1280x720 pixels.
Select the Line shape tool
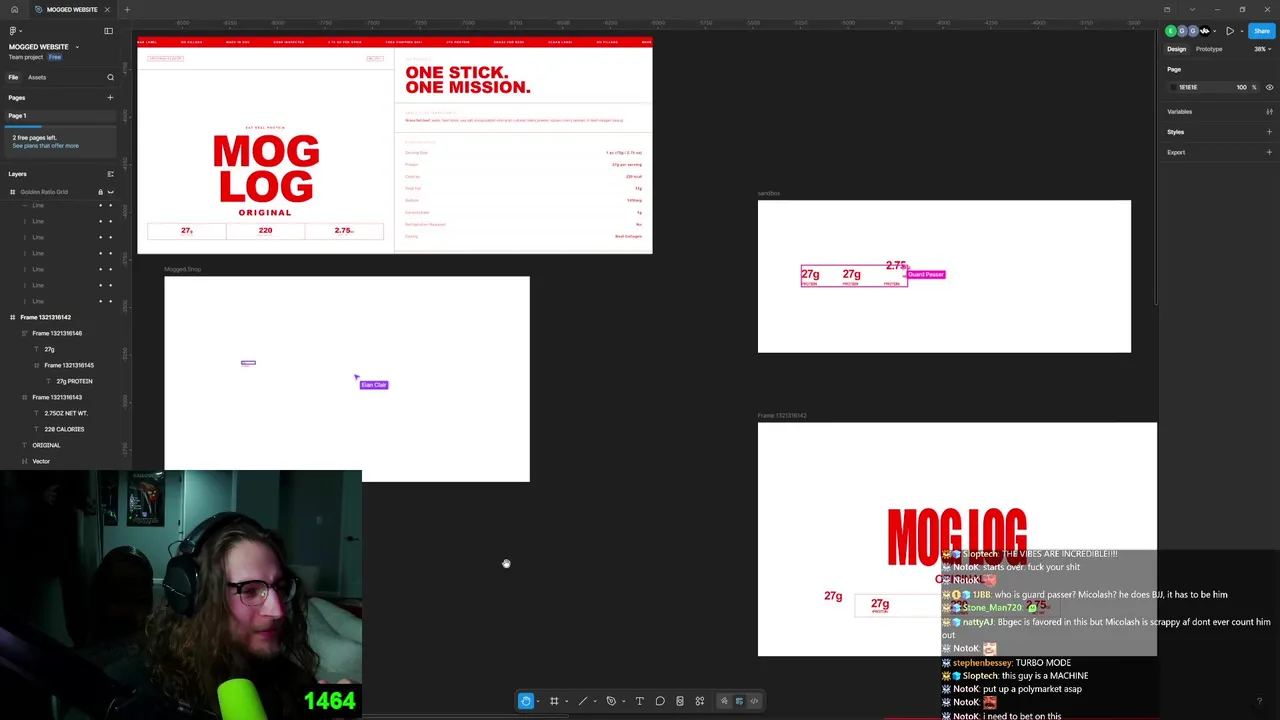[583, 701]
